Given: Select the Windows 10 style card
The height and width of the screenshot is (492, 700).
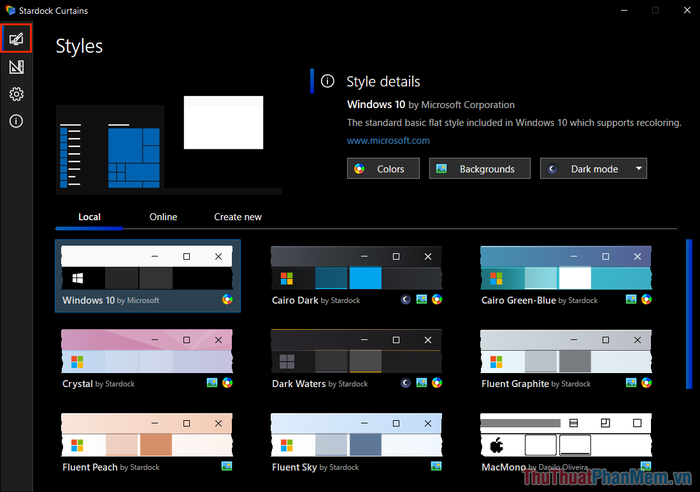Looking at the screenshot, I should tap(148, 276).
